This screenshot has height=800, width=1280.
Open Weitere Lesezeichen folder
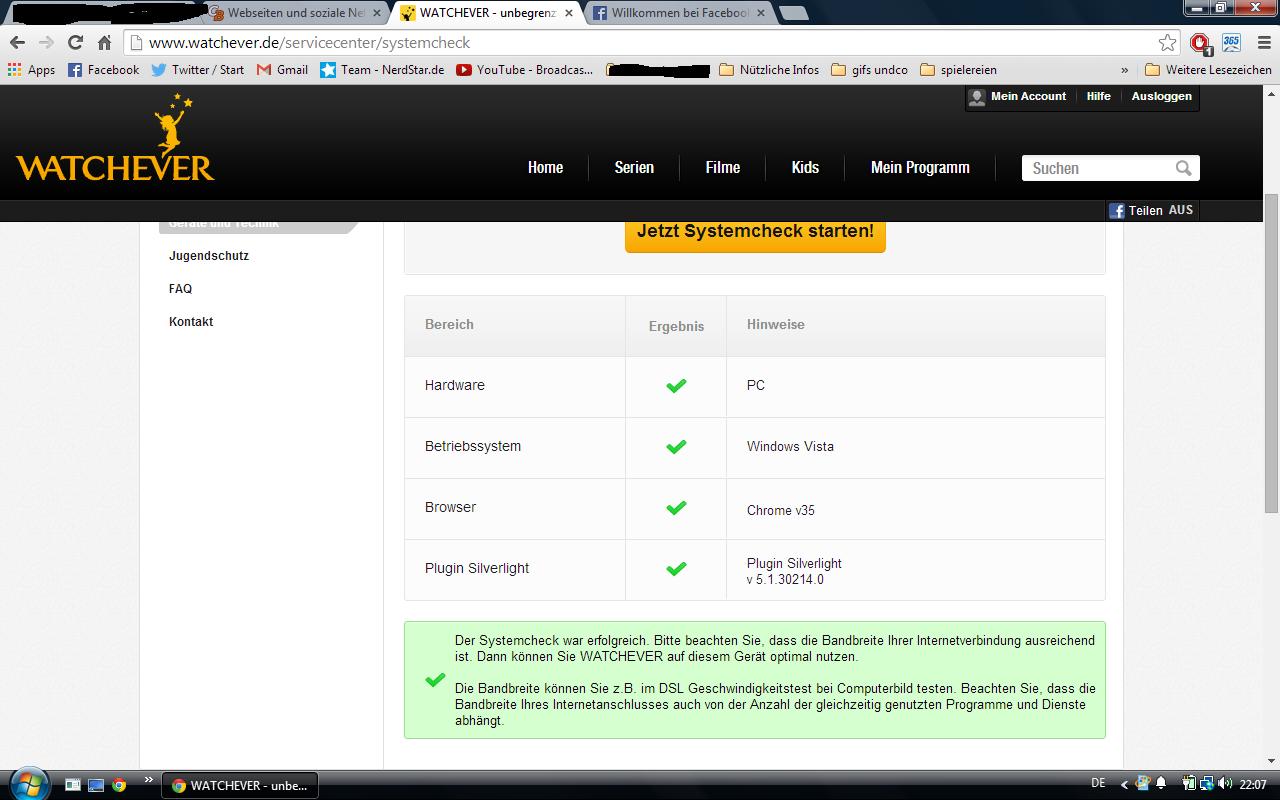click(1208, 70)
